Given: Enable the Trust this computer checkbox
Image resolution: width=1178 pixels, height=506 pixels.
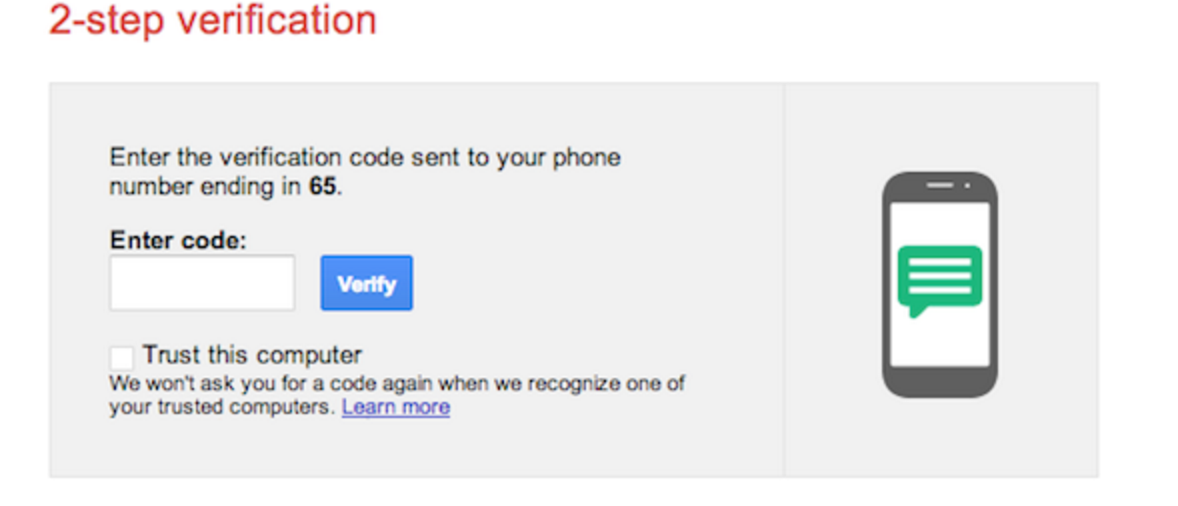Looking at the screenshot, I should [x=122, y=357].
